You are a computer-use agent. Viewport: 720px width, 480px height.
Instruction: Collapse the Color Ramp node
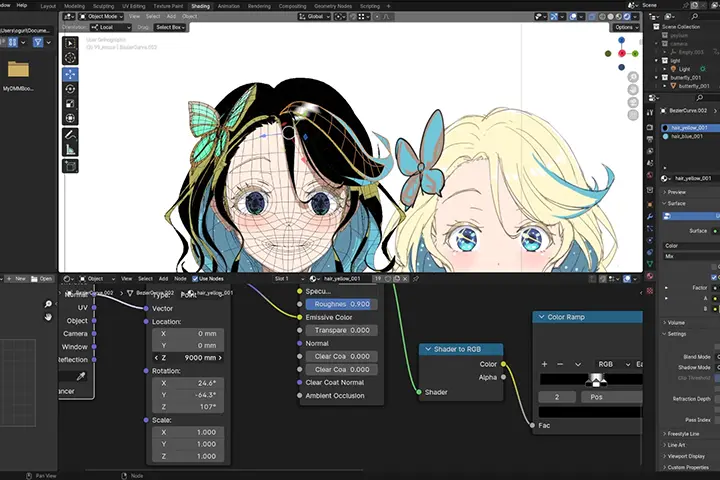click(x=541, y=317)
